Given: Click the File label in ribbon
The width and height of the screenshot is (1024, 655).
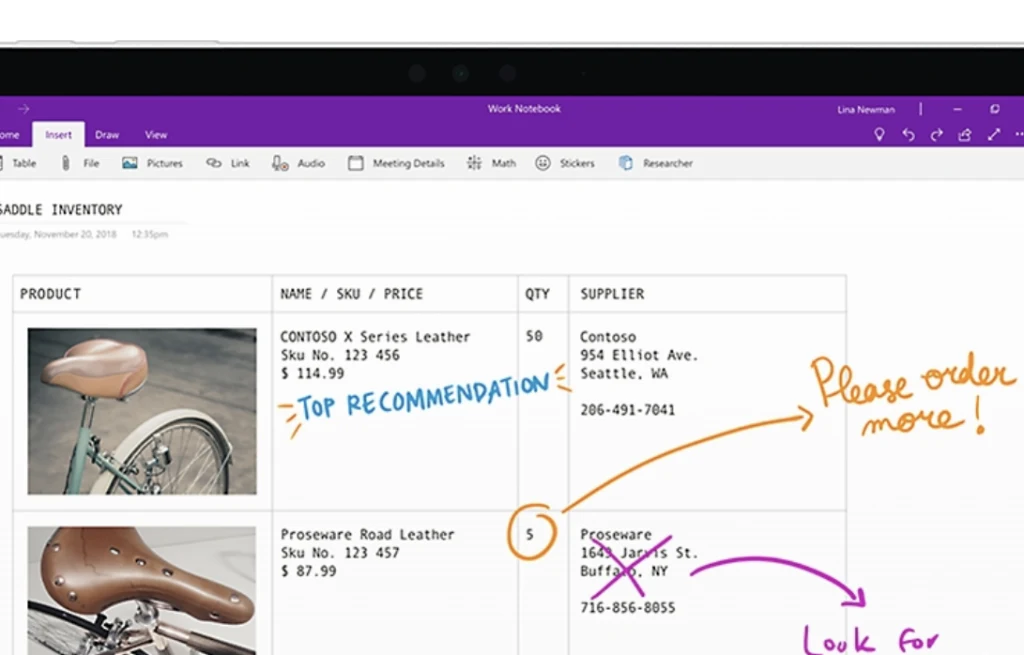Looking at the screenshot, I should pos(91,163).
